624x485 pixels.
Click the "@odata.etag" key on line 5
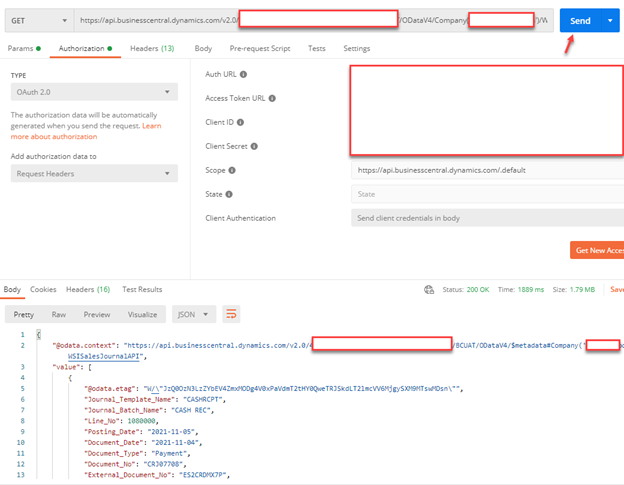pos(111,389)
